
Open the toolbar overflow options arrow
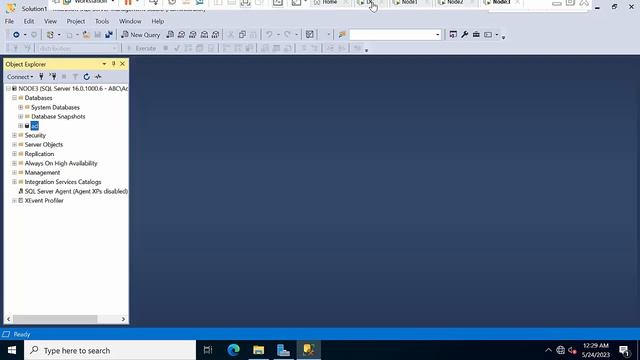[x=503, y=37]
